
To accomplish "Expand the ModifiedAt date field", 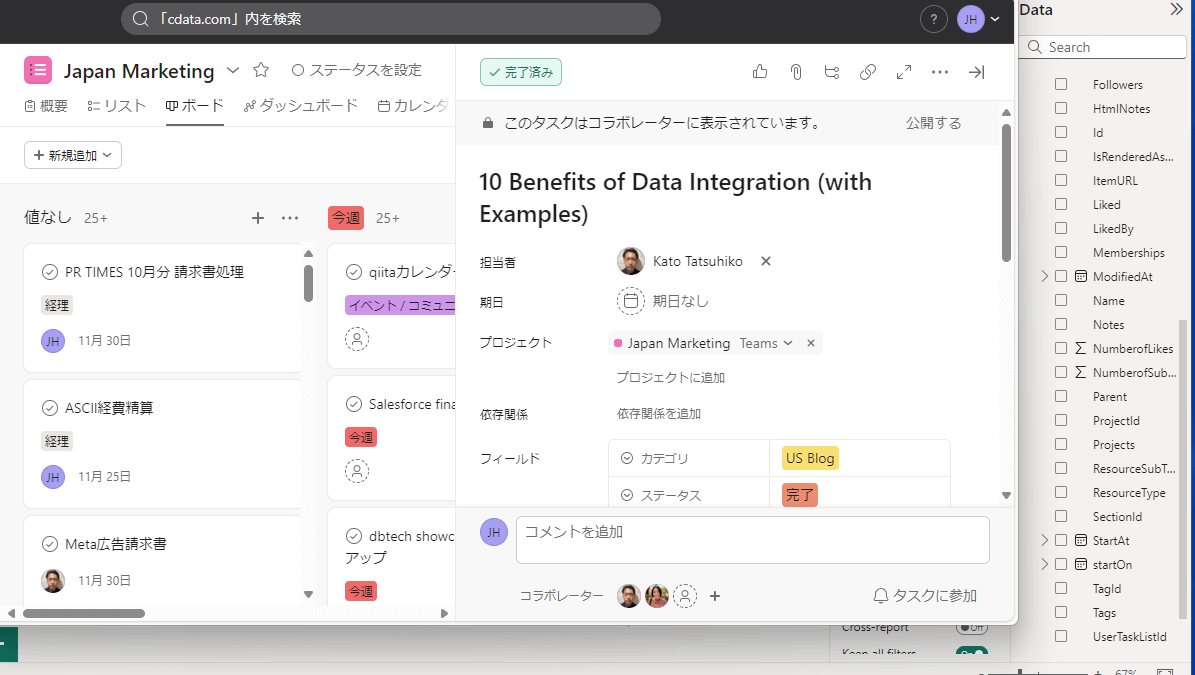I will [x=1045, y=277].
